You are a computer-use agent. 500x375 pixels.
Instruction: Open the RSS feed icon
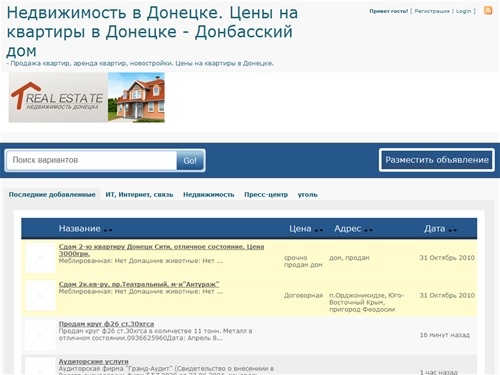[488, 10]
